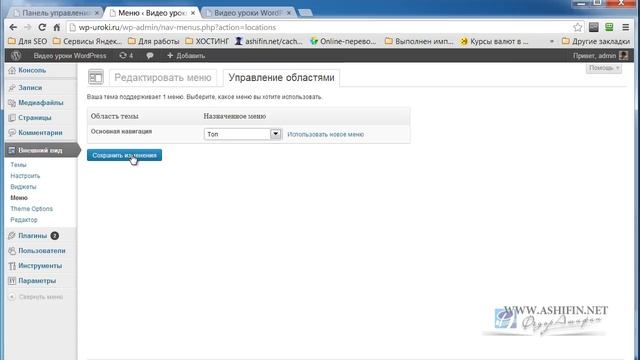Click the admin avatar in the admin bar
This screenshot has width=640, height=360.
click(623, 56)
